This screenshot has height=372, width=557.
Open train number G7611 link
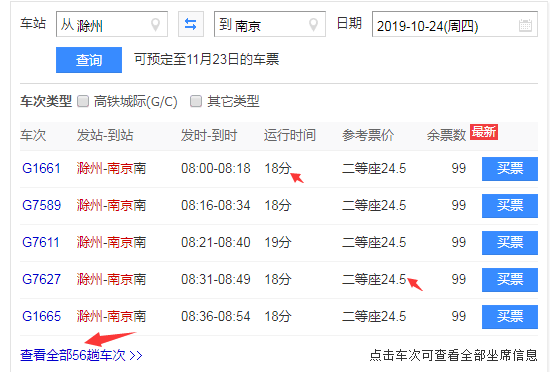pyautogui.click(x=41, y=242)
